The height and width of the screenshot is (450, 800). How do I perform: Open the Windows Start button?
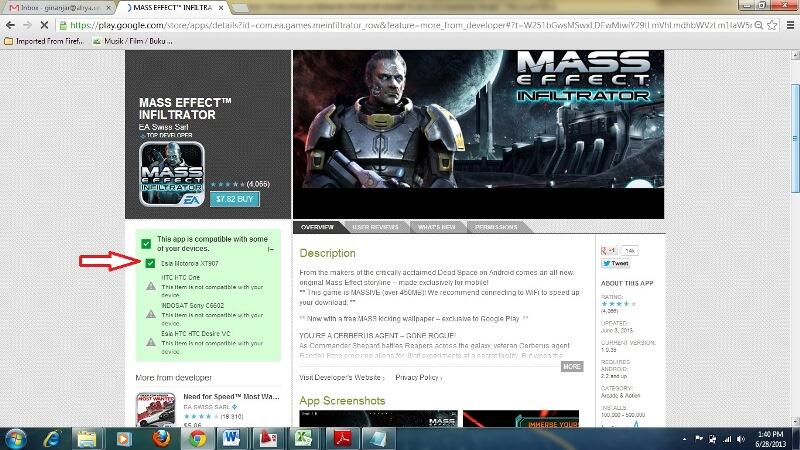click(16, 439)
